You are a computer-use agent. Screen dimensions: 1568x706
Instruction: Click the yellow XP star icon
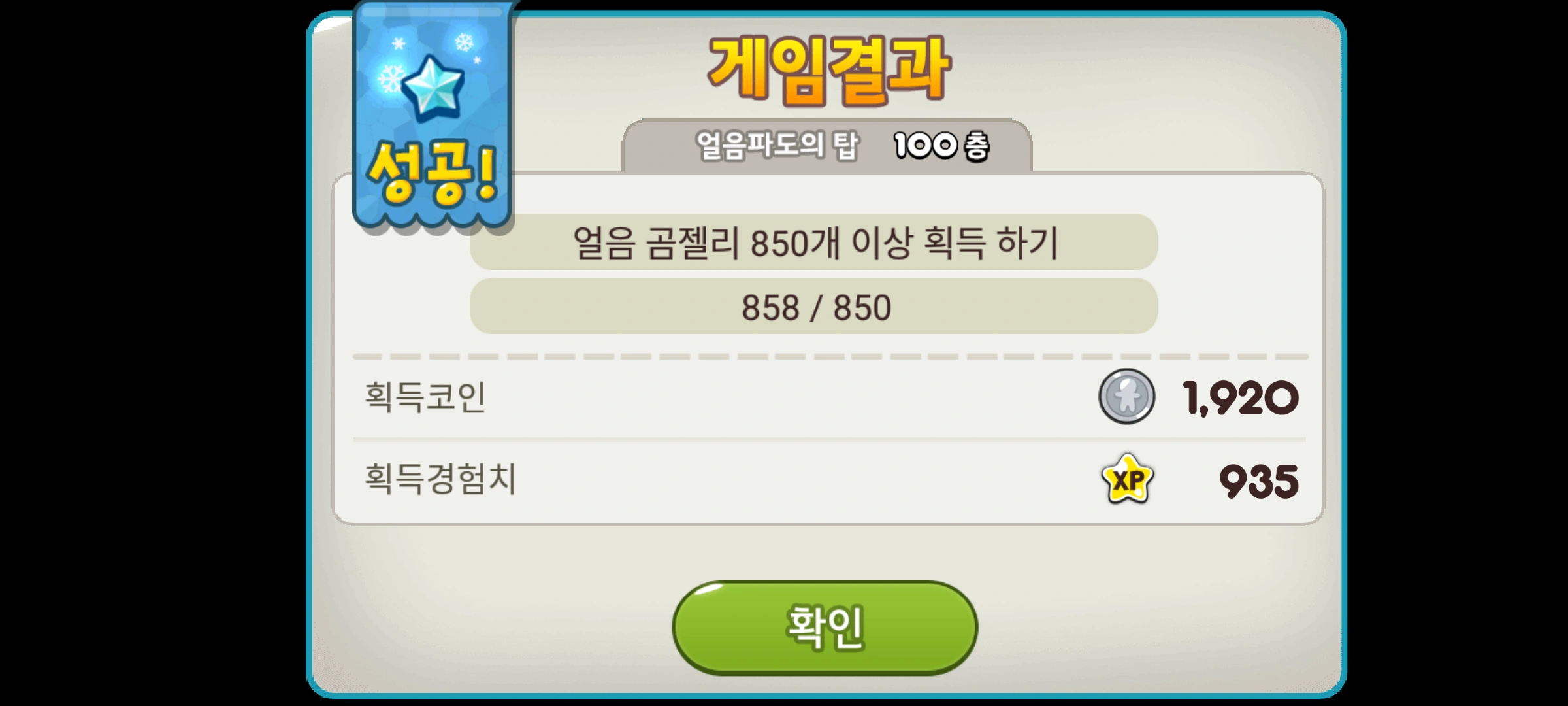[x=1127, y=479]
